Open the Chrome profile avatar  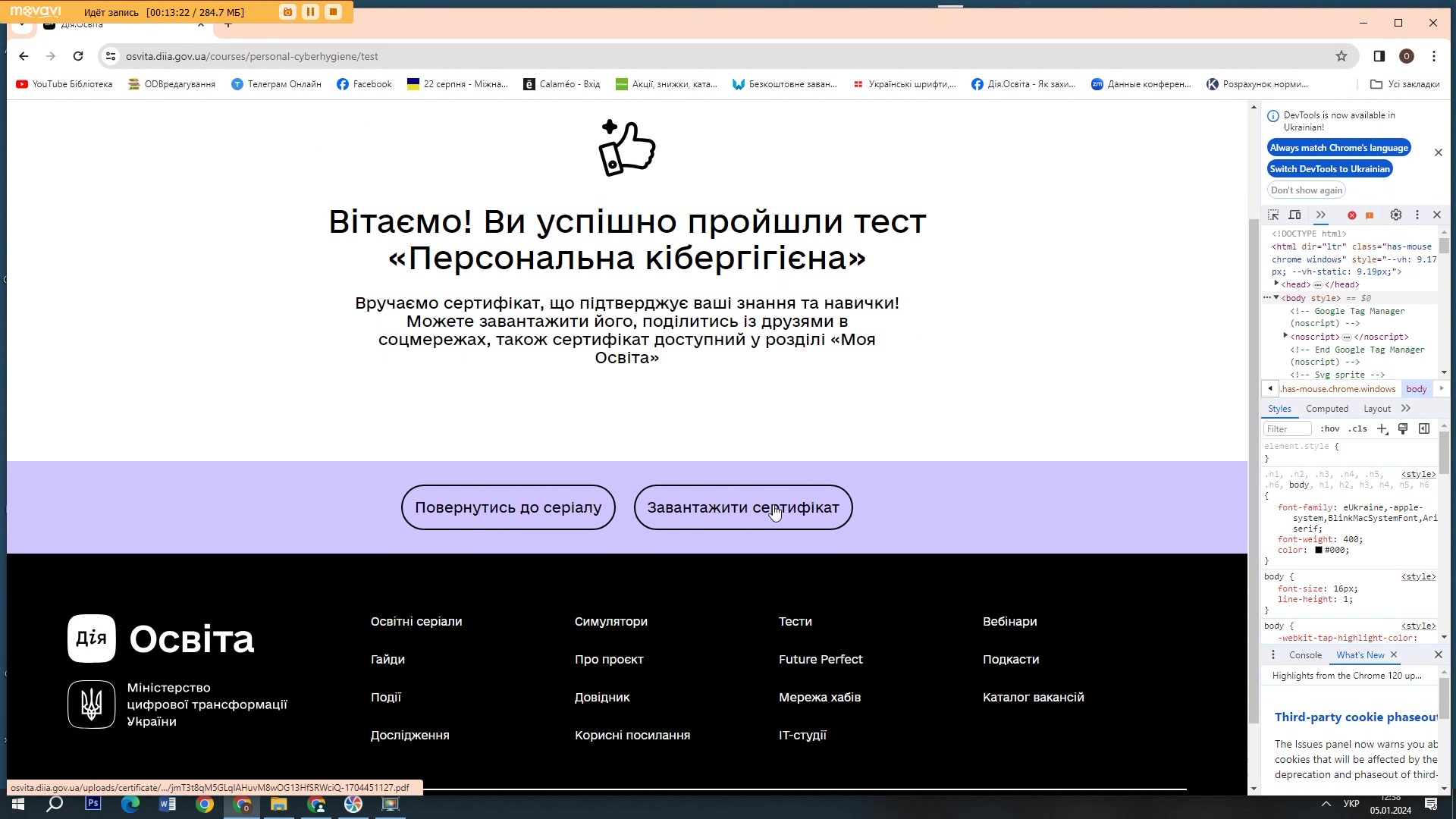(1407, 56)
